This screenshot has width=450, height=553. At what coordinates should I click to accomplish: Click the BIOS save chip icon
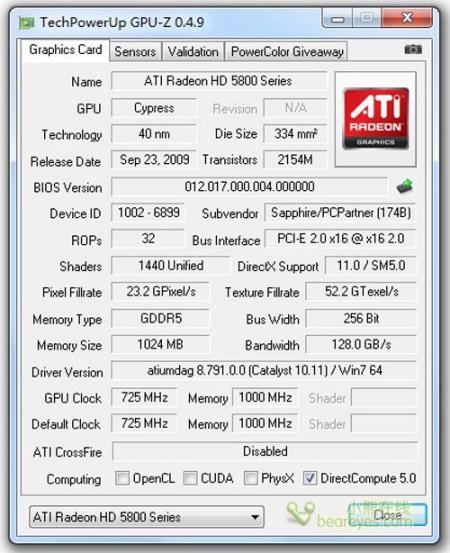(x=405, y=186)
